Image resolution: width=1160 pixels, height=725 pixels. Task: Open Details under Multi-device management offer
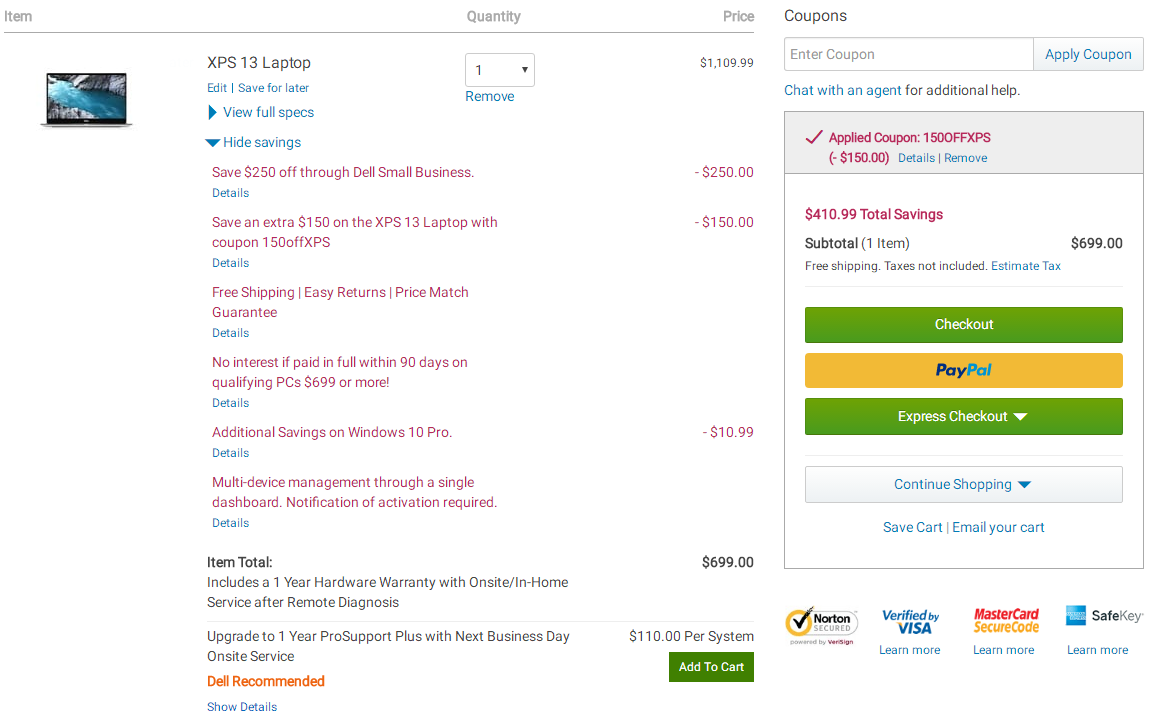pos(230,523)
